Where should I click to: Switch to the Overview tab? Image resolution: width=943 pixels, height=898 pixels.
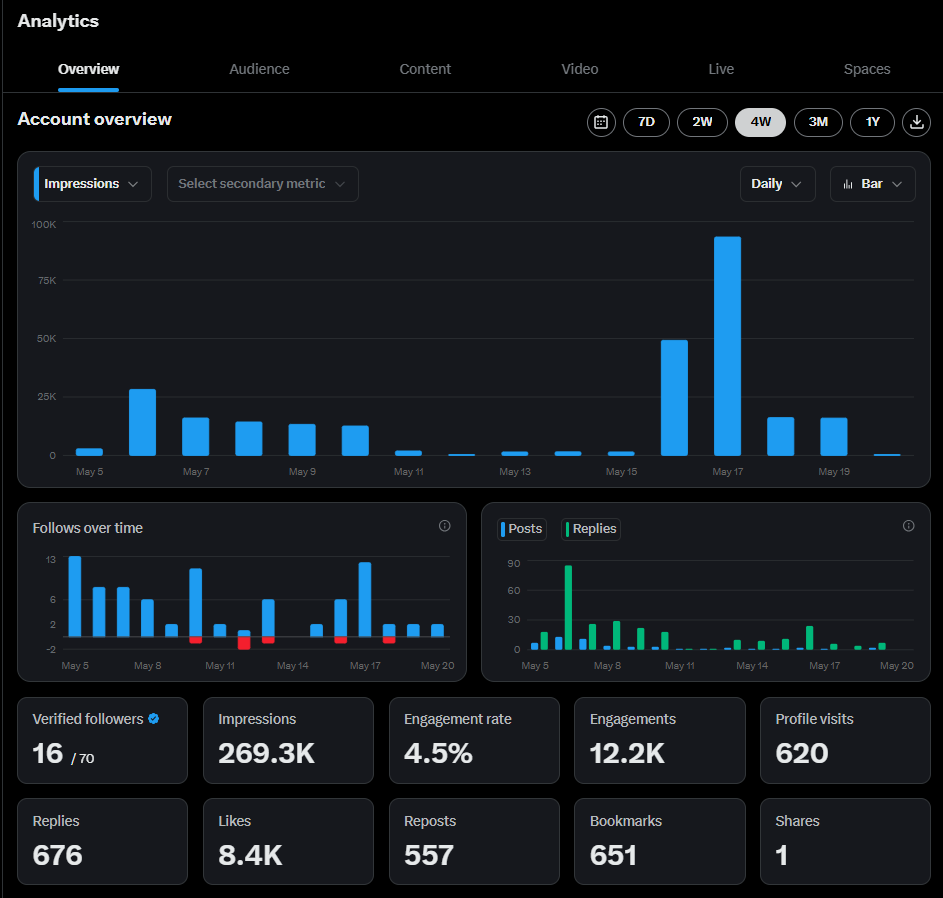tap(88, 69)
